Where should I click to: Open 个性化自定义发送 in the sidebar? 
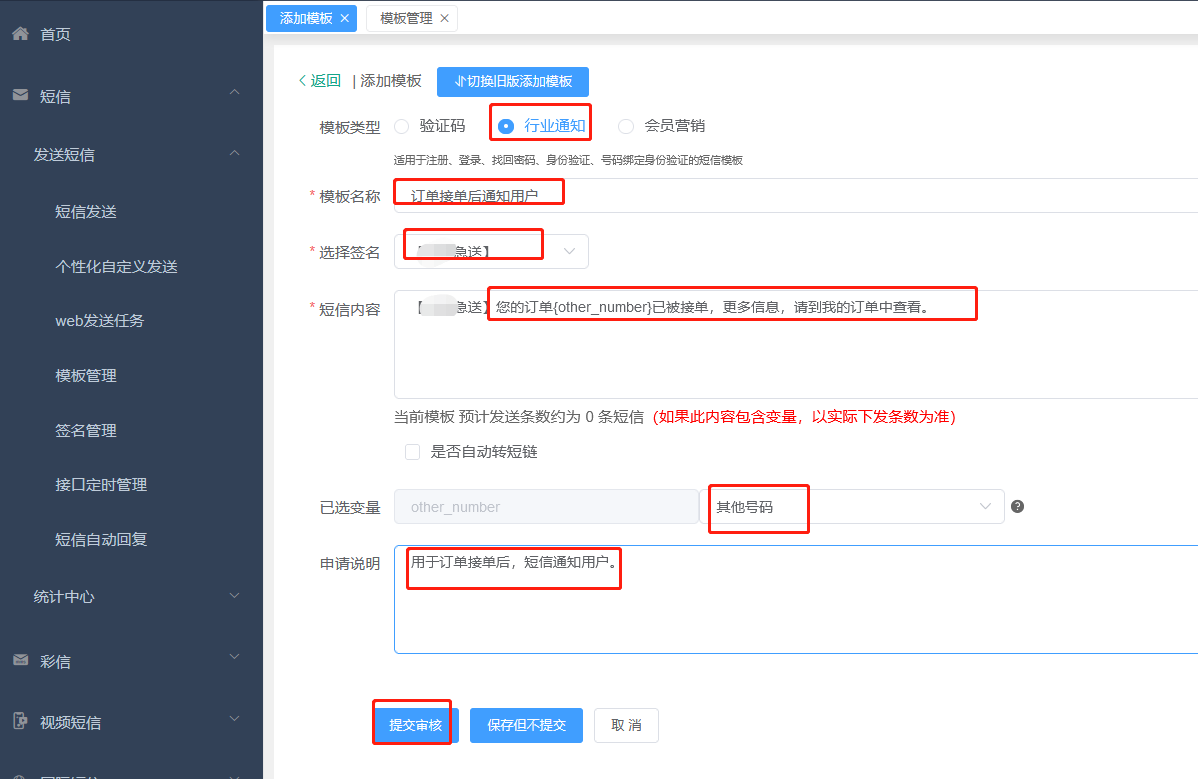(116, 267)
